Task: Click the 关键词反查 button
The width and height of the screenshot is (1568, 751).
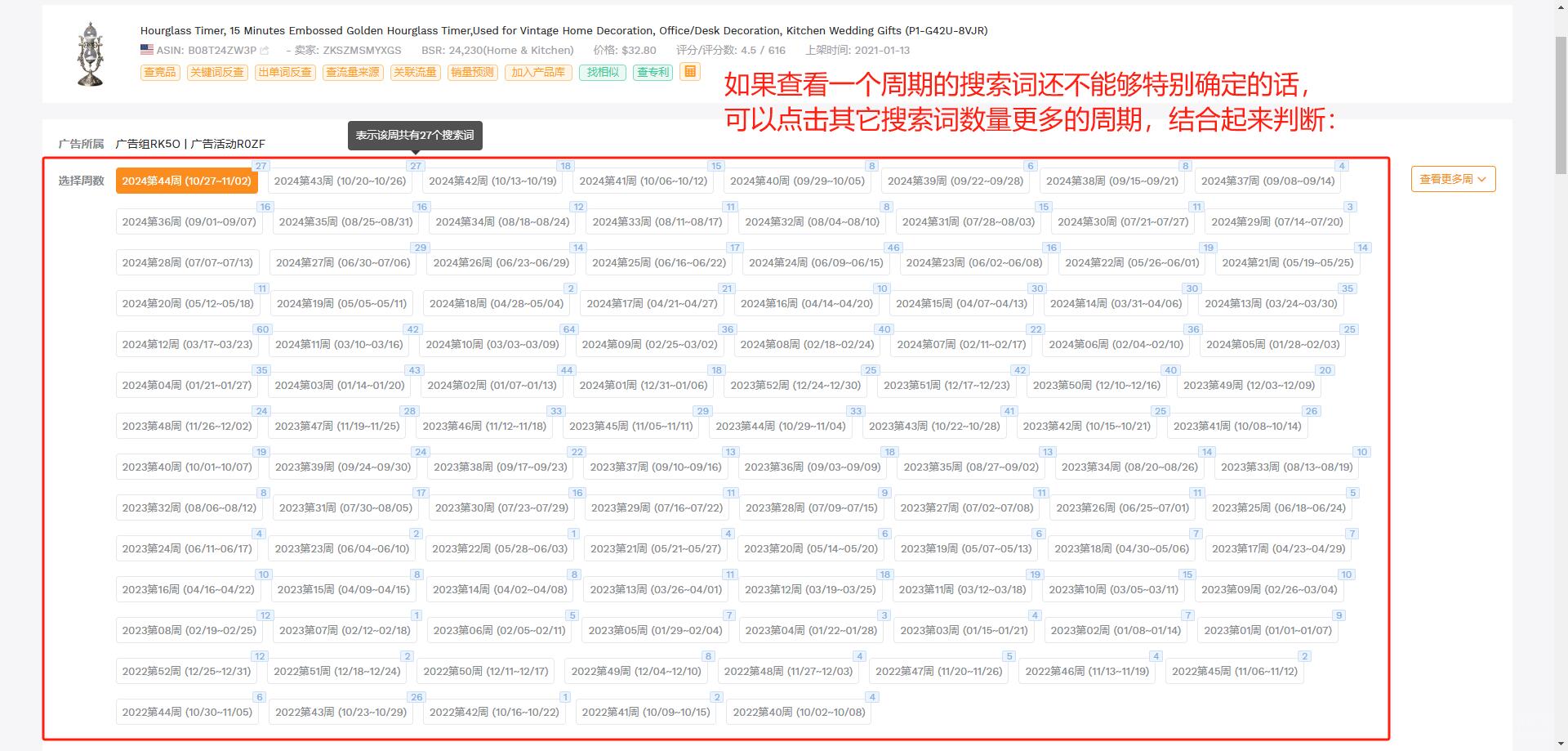Action: tap(217, 72)
